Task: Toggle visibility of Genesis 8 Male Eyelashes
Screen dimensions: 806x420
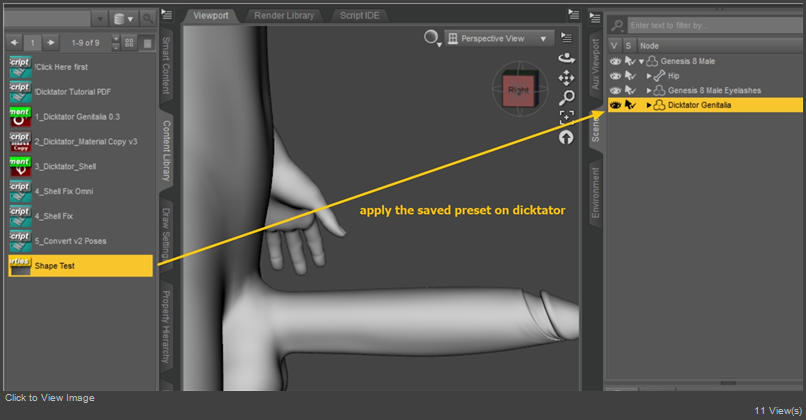Action: pos(615,90)
